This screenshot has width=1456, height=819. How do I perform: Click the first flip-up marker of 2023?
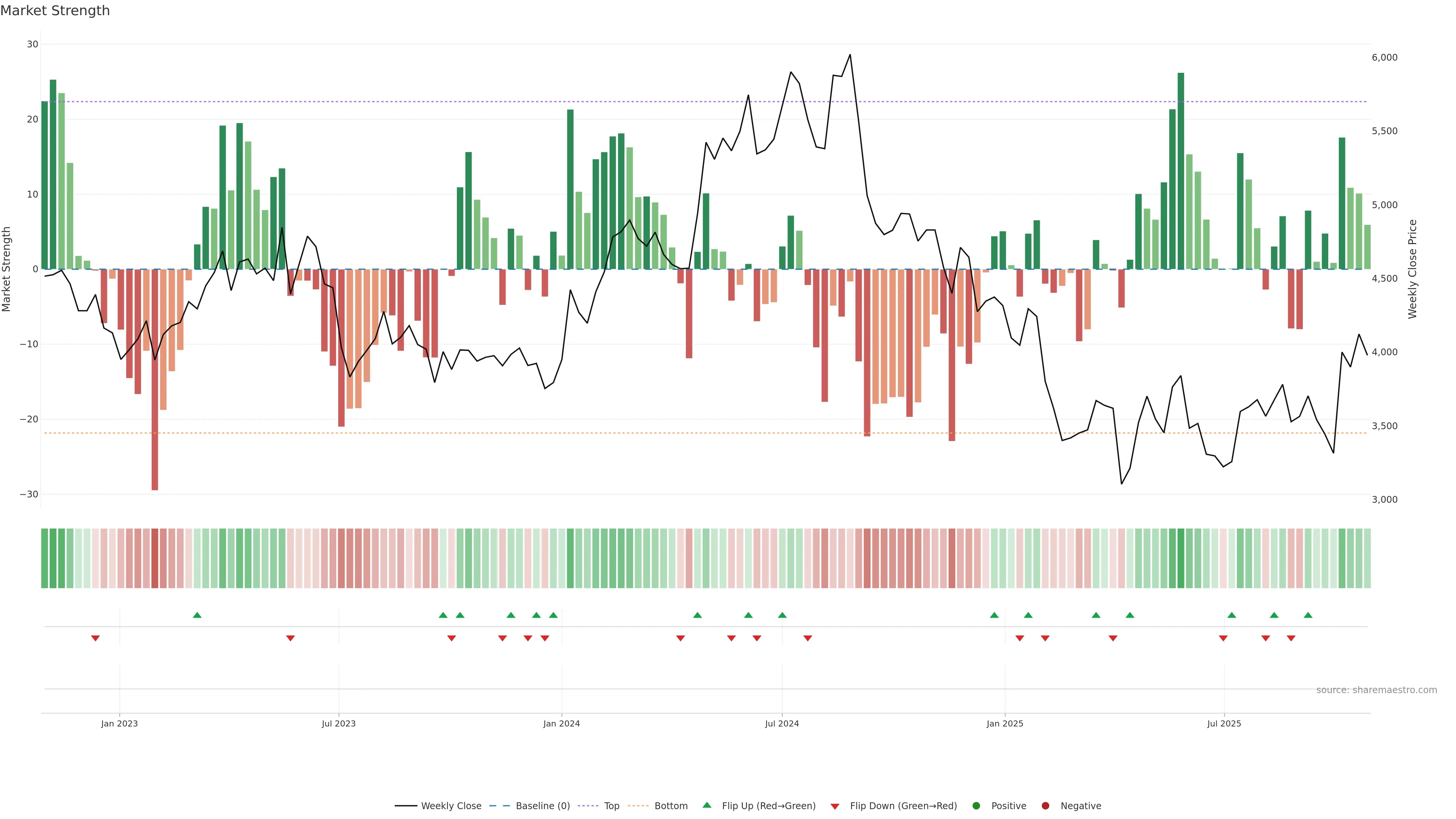click(197, 615)
